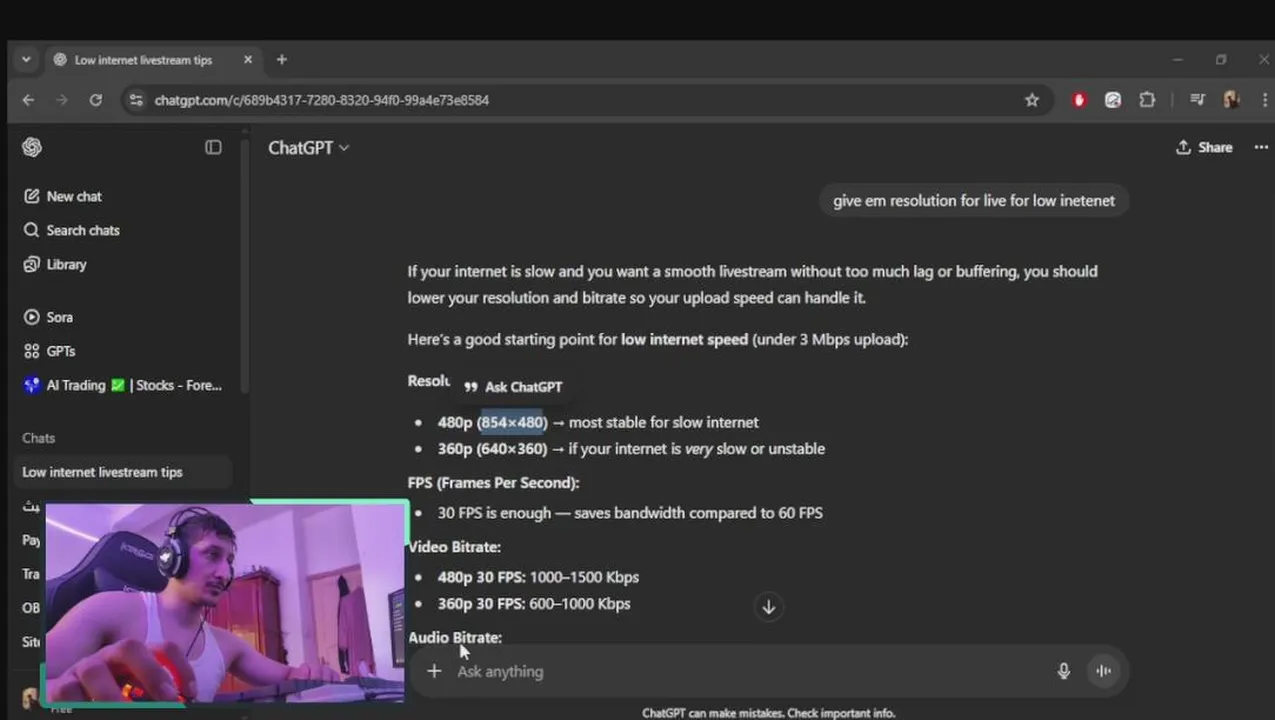Open Low internet livestream tips chat
Screen dimensions: 1275x720
click(x=123, y=472)
